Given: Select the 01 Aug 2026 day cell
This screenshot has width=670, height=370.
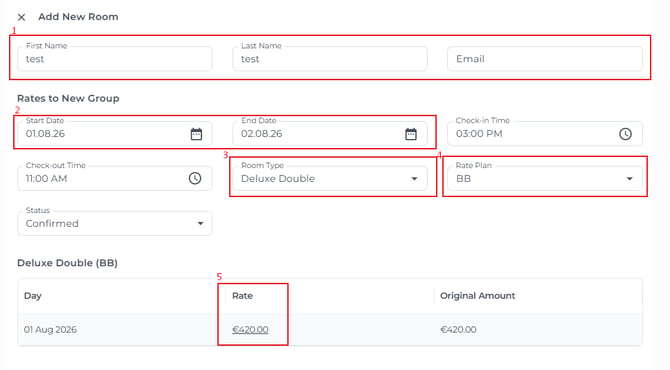Looking at the screenshot, I should [50, 330].
